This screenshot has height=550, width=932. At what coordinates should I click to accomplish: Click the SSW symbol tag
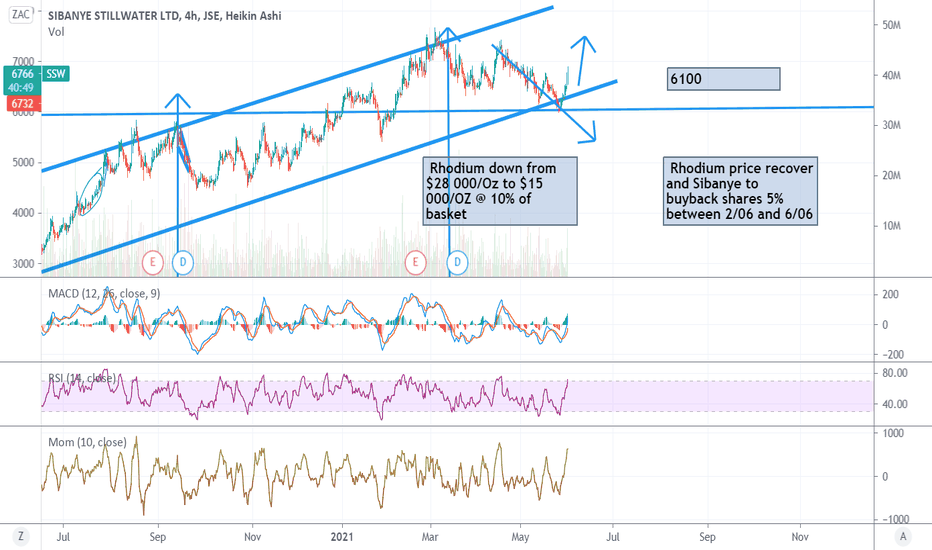pyautogui.click(x=56, y=74)
